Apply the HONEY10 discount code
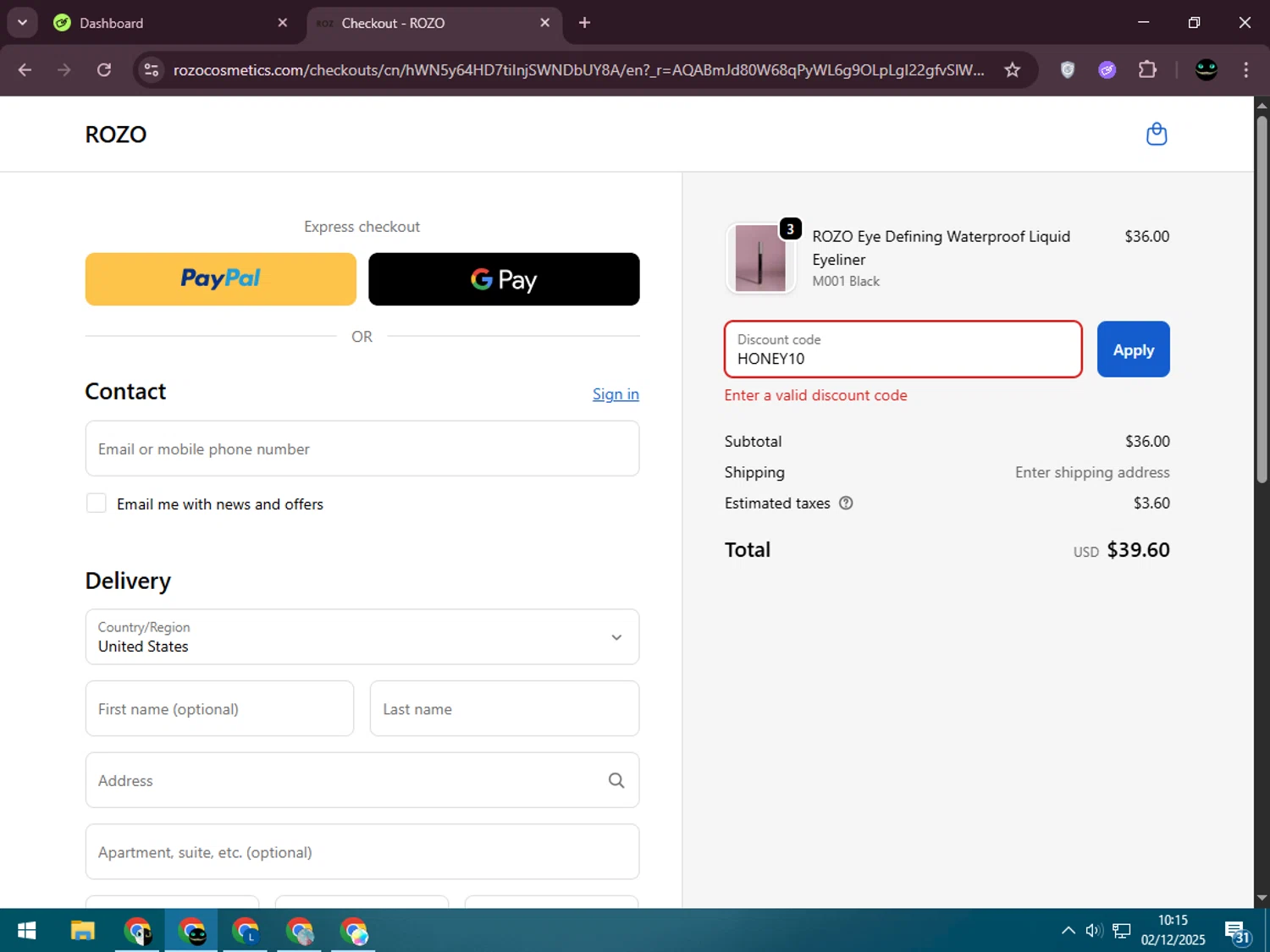 pyautogui.click(x=1133, y=349)
